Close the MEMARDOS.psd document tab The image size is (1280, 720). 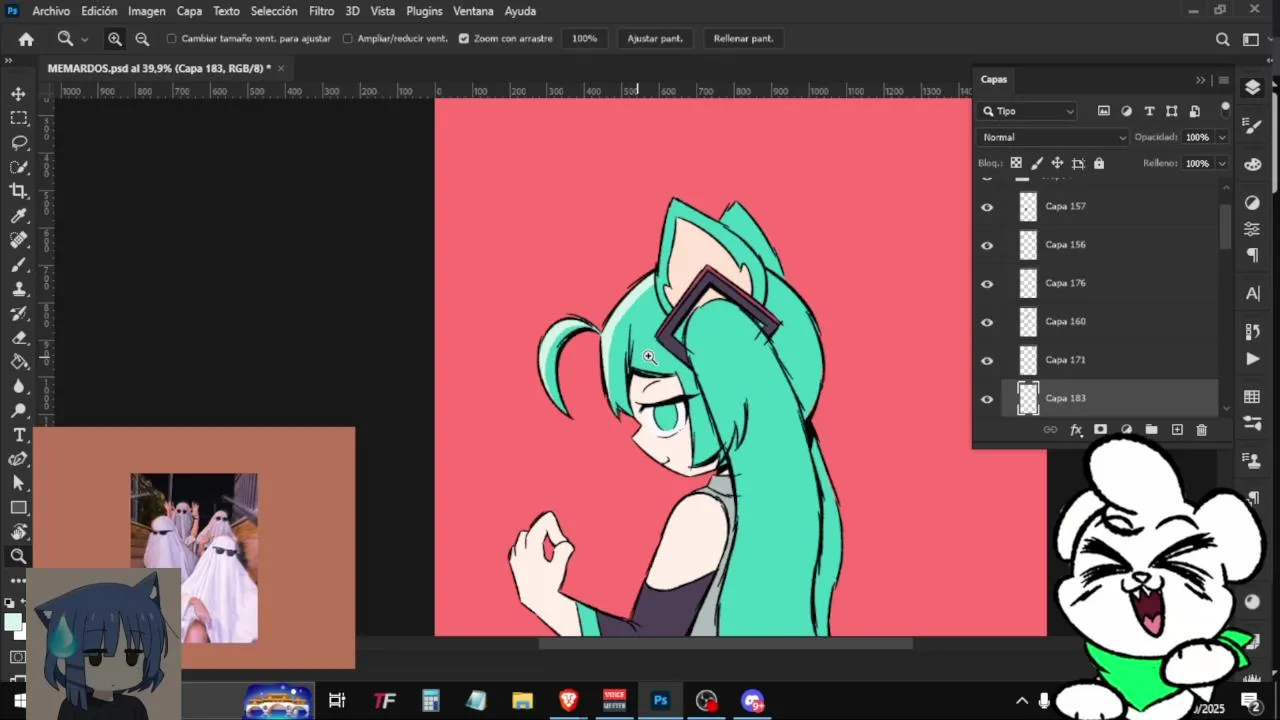pyautogui.click(x=281, y=68)
